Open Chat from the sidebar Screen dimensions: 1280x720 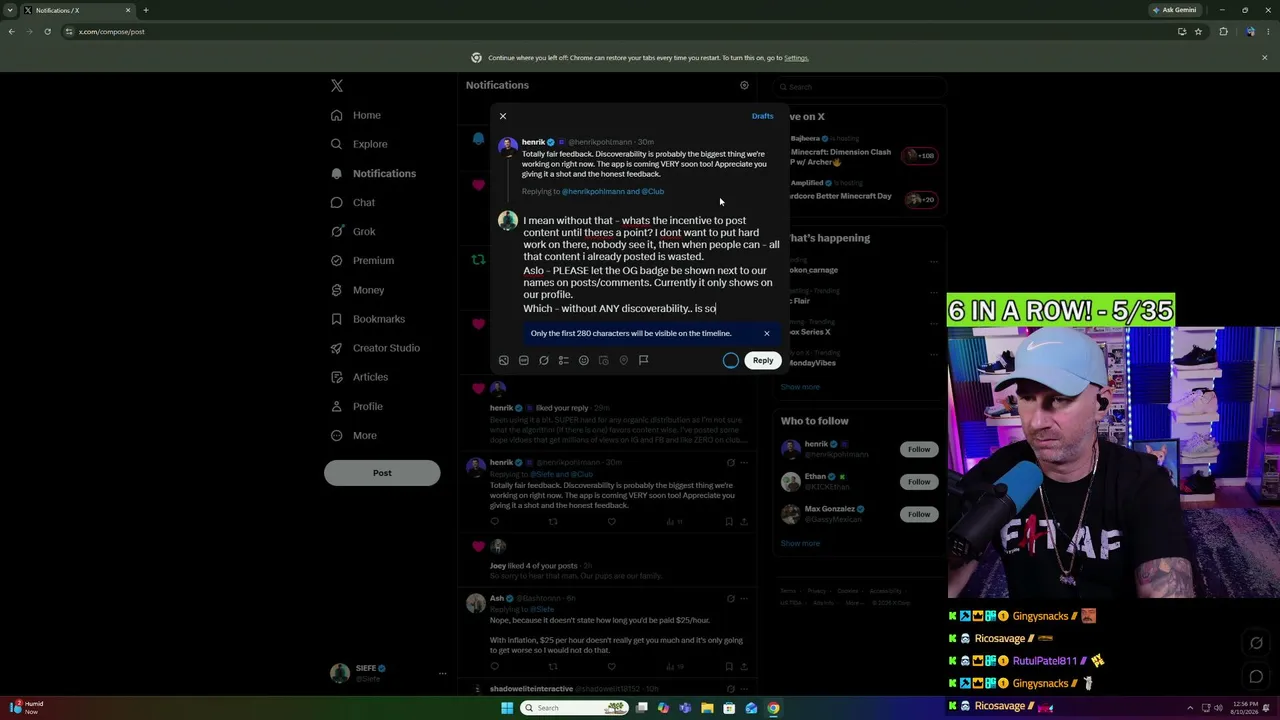(x=352, y=202)
